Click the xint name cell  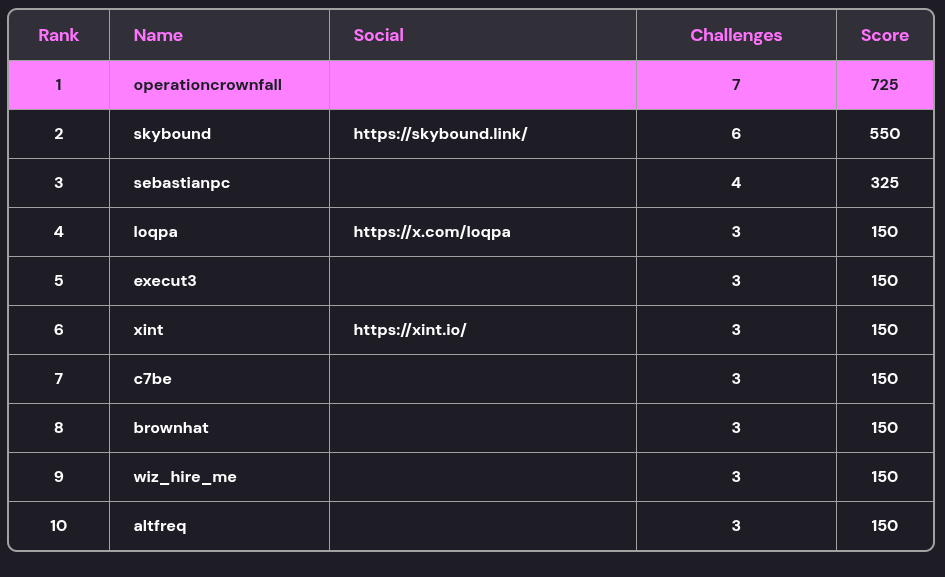tap(149, 330)
